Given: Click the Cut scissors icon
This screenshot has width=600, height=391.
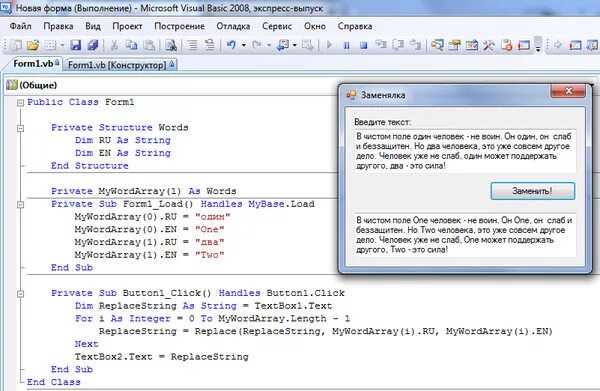Looking at the screenshot, I should click(114, 45).
